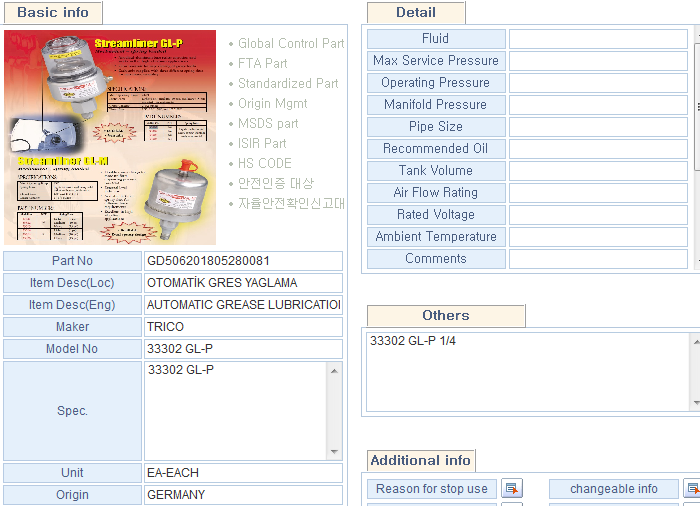Image resolution: width=700 pixels, height=506 pixels.
Task: Click the Item Desc(Loc) field
Action: (243, 283)
